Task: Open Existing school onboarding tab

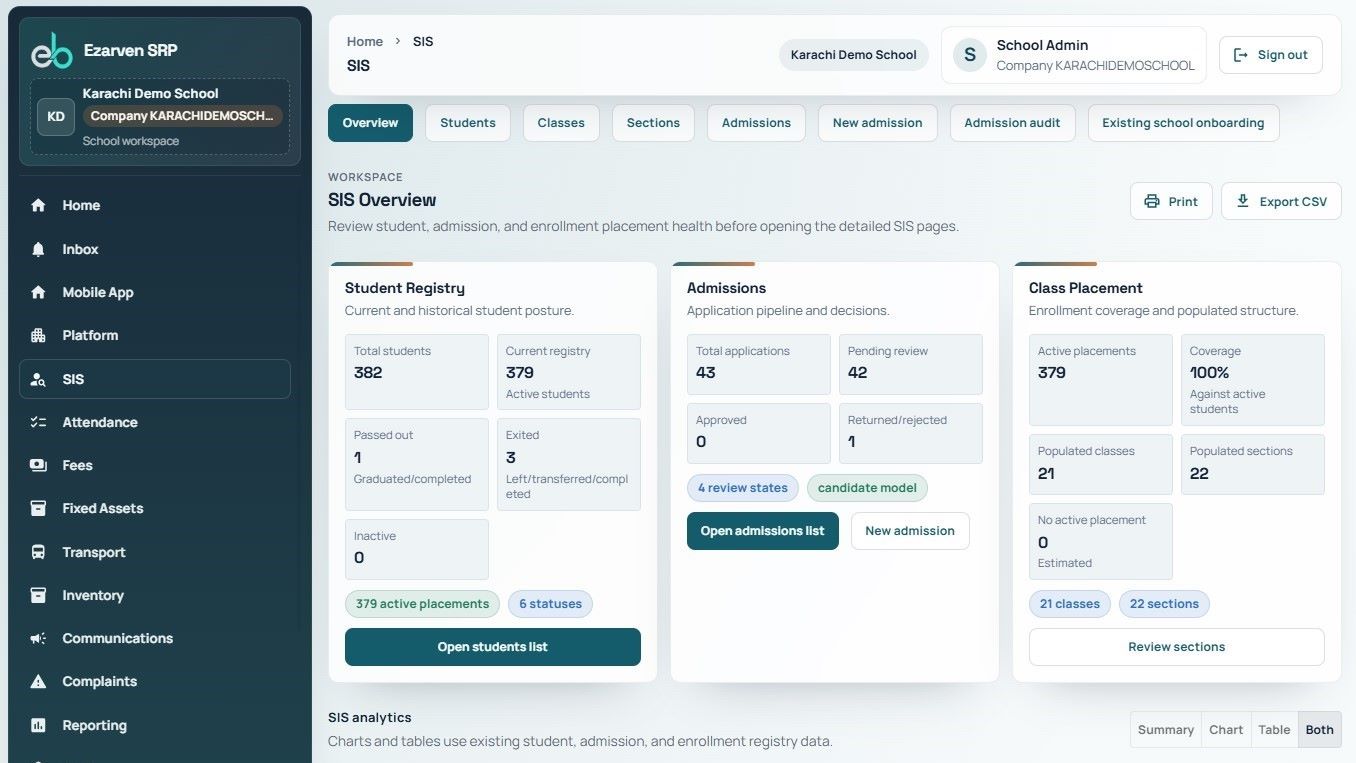Action: tap(1183, 123)
